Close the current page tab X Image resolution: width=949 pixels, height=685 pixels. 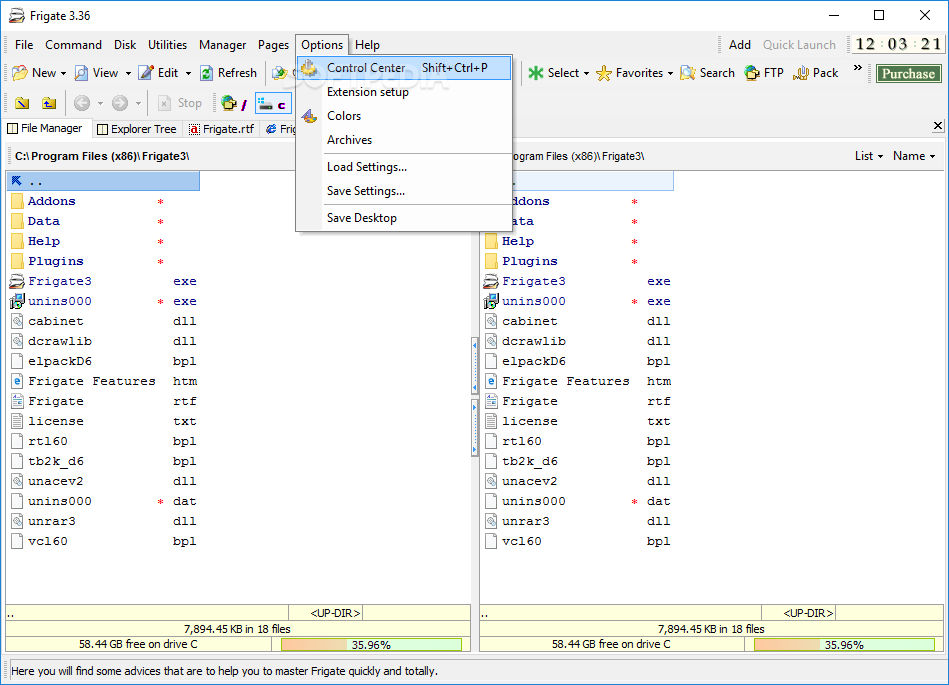tap(938, 126)
